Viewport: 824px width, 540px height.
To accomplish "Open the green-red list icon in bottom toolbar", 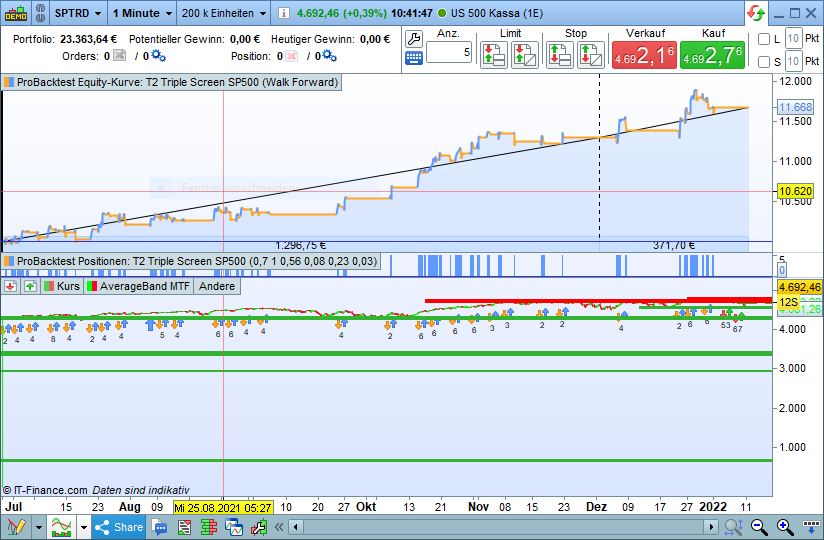I will click(x=184, y=527).
